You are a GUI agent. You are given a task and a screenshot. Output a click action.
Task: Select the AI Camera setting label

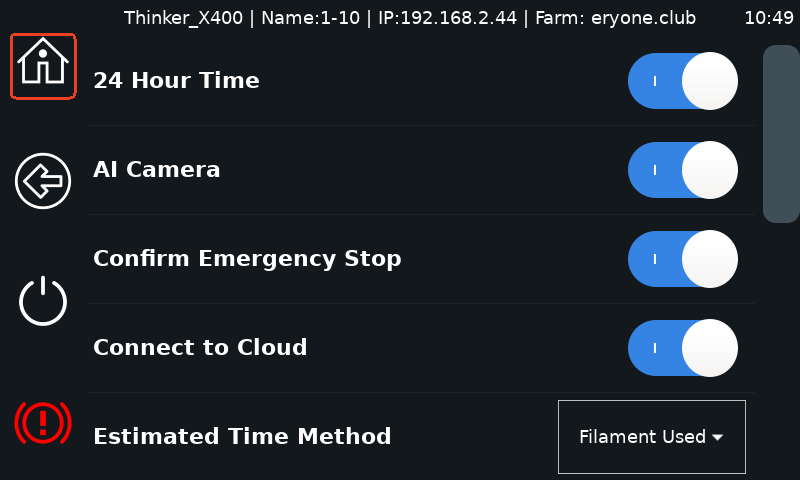pos(157,169)
